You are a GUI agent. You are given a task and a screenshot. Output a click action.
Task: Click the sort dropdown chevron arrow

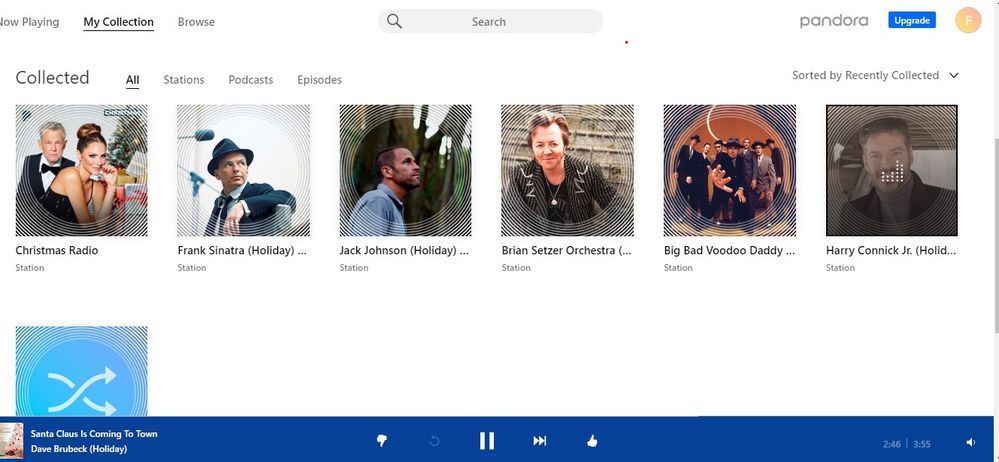coord(954,75)
